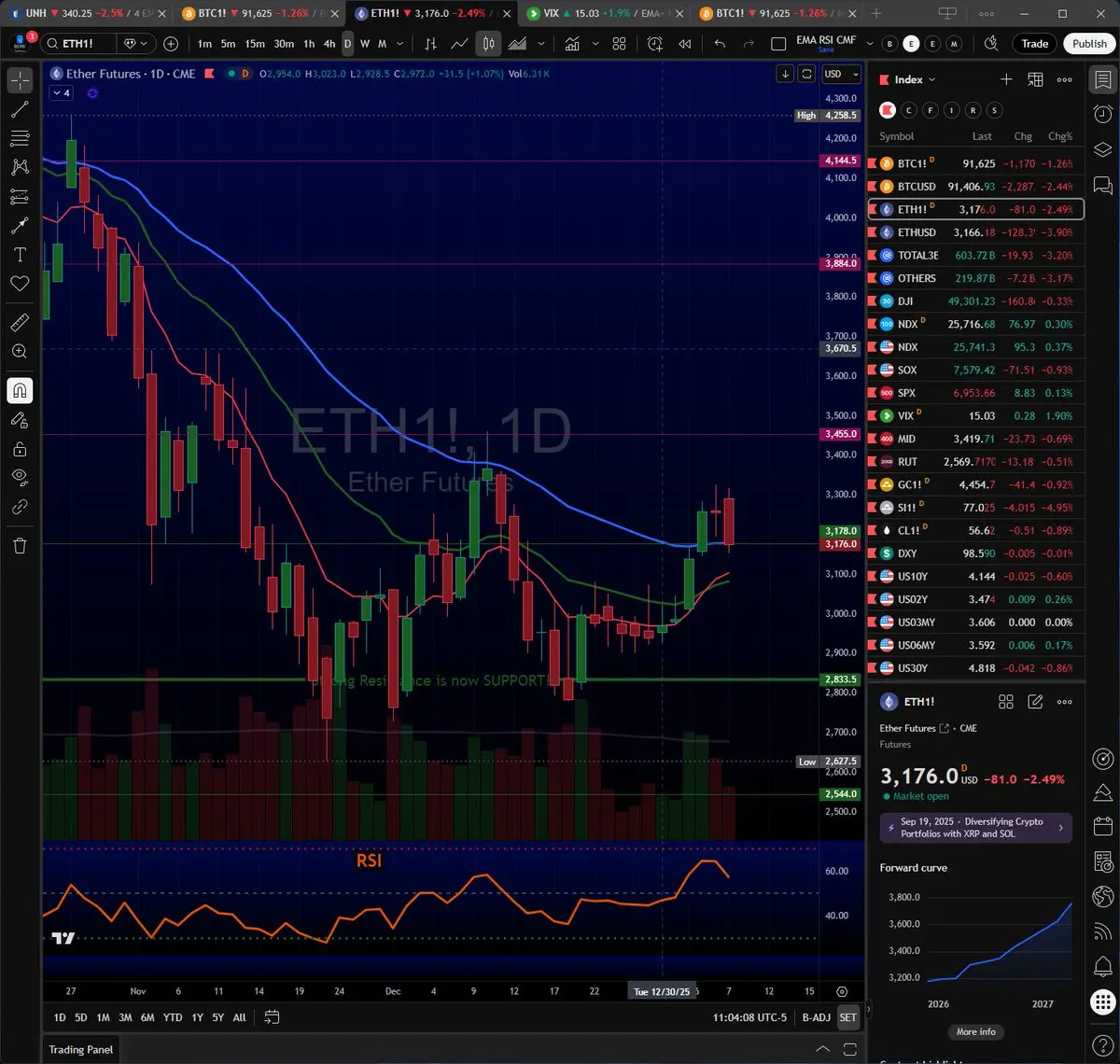Viewport: 1120px width, 1064px height.
Task: Open the layout templates grid
Action: click(619, 44)
